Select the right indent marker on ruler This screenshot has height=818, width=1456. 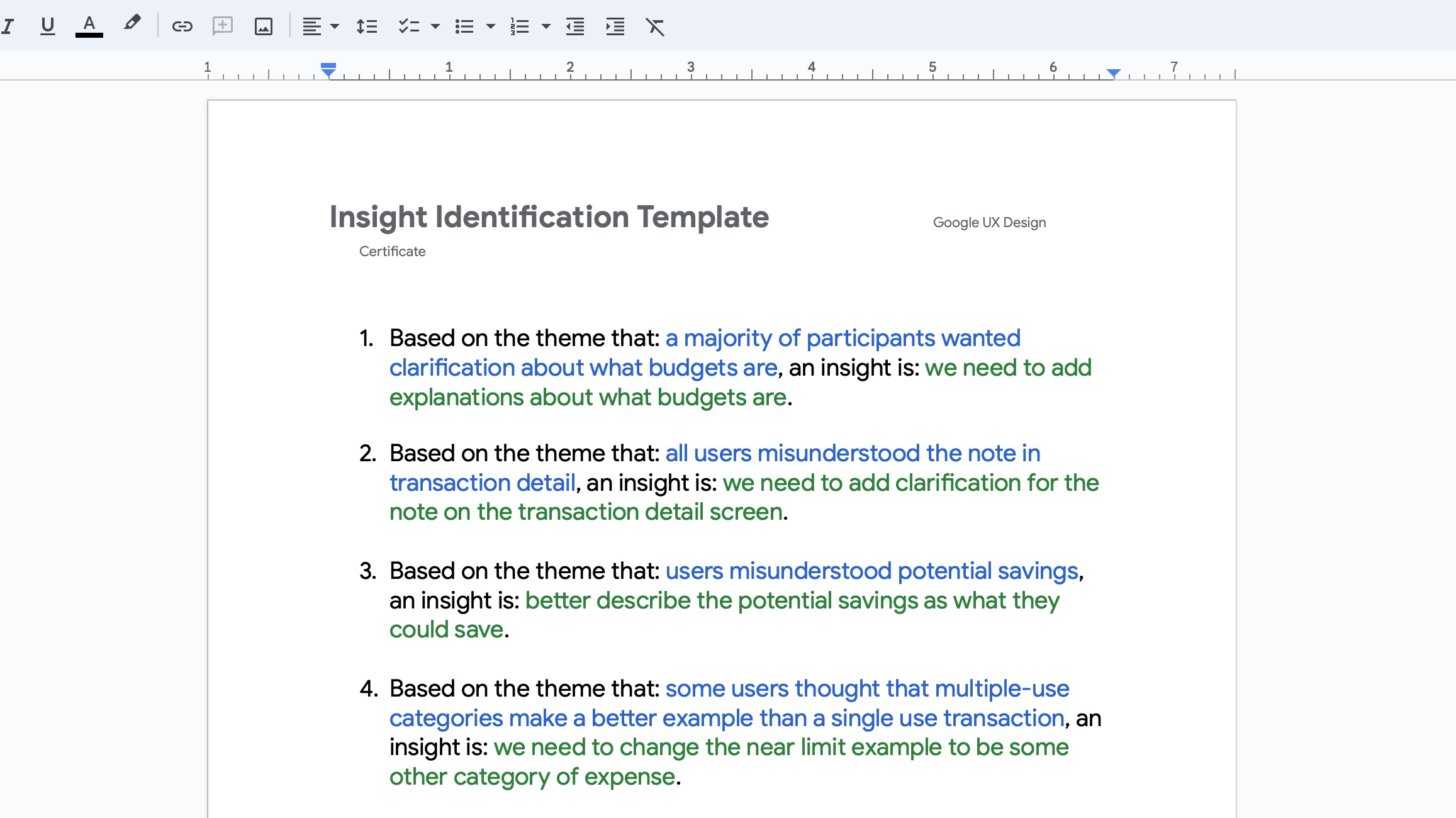coord(1114,73)
